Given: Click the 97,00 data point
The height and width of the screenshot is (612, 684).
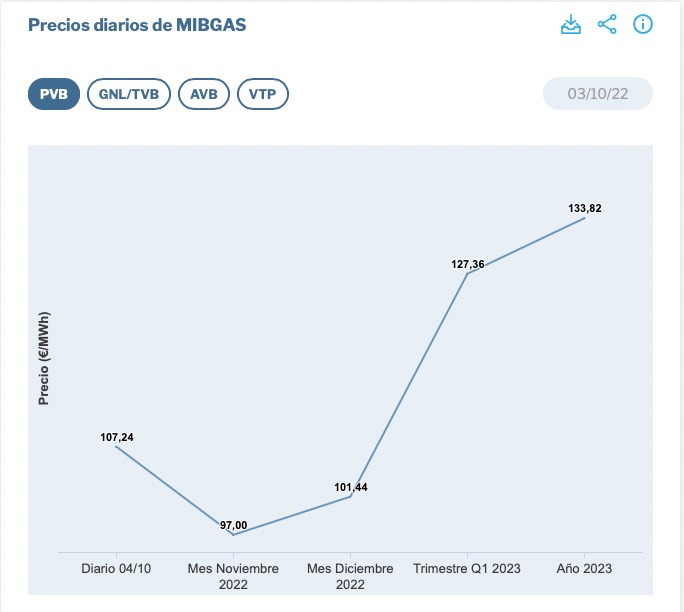Looking at the screenshot, I should pos(233,535).
